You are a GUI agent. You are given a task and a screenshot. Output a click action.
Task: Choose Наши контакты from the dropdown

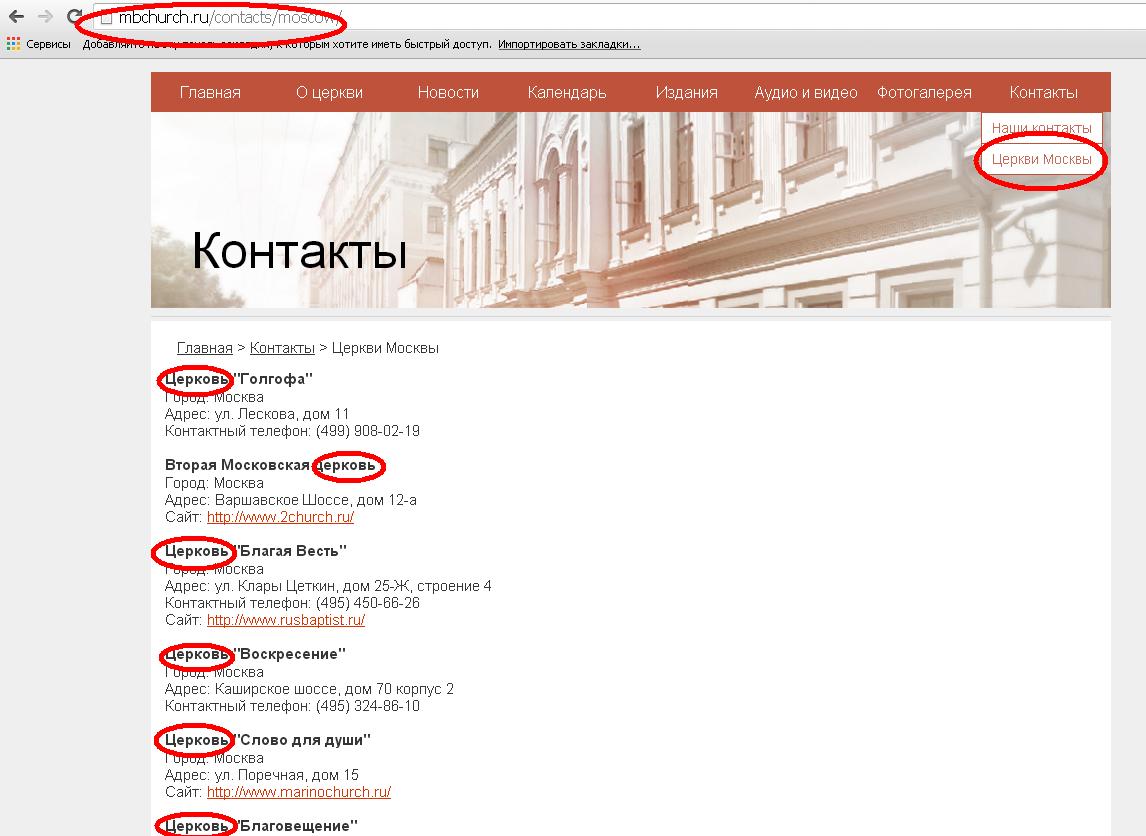click(1041, 128)
